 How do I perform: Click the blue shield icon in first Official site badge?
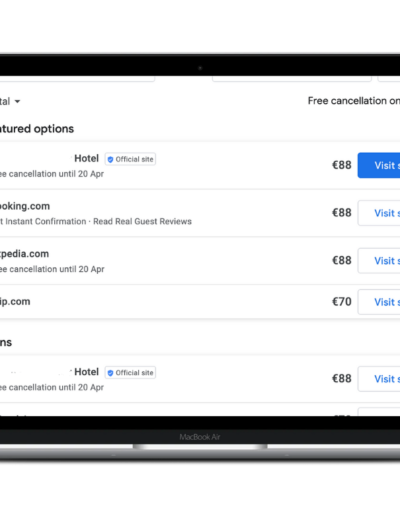pyautogui.click(x=110, y=159)
